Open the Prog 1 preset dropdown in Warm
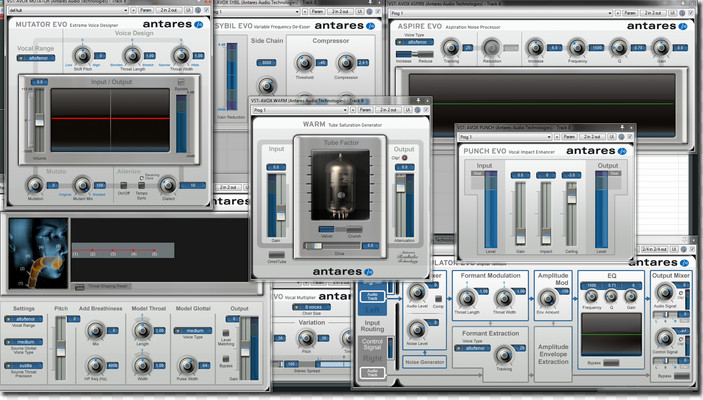The image size is (703, 400). pyautogui.click(x=300, y=110)
